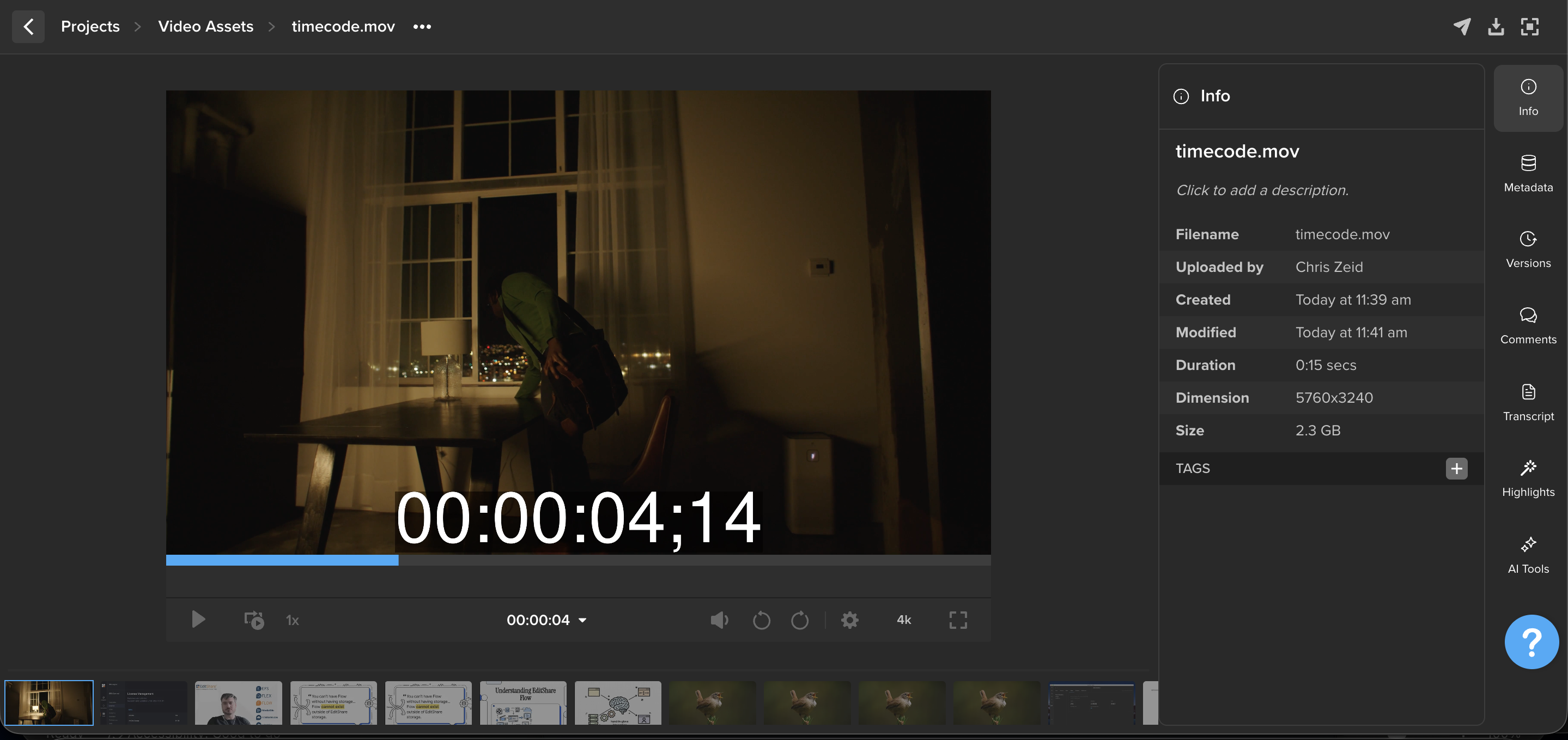Open the Video Assets breadcrumb

tap(206, 27)
